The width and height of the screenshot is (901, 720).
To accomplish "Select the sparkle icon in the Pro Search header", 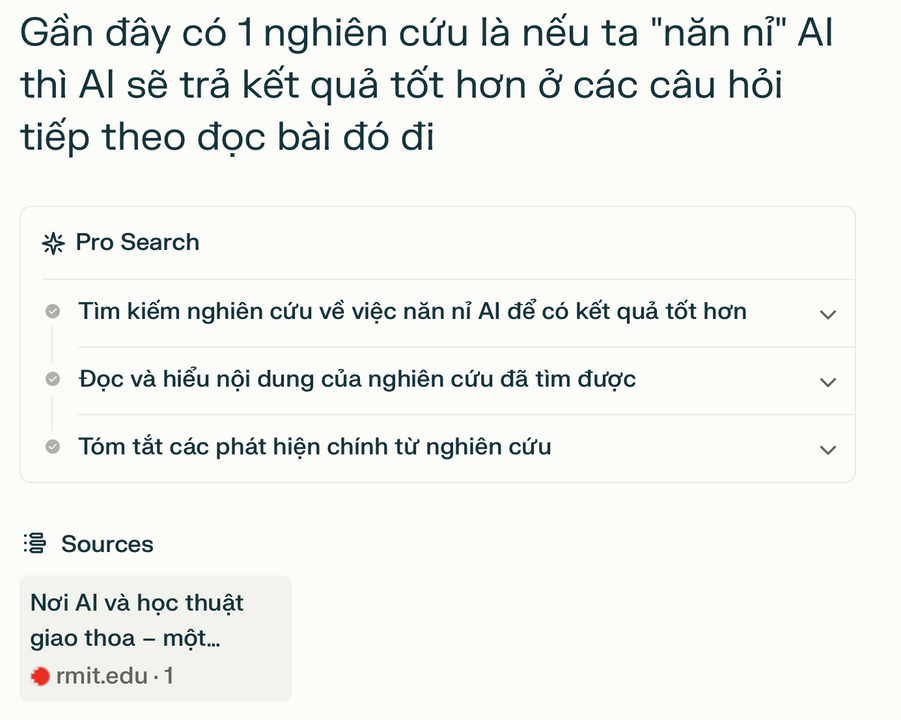I will tap(52, 242).
